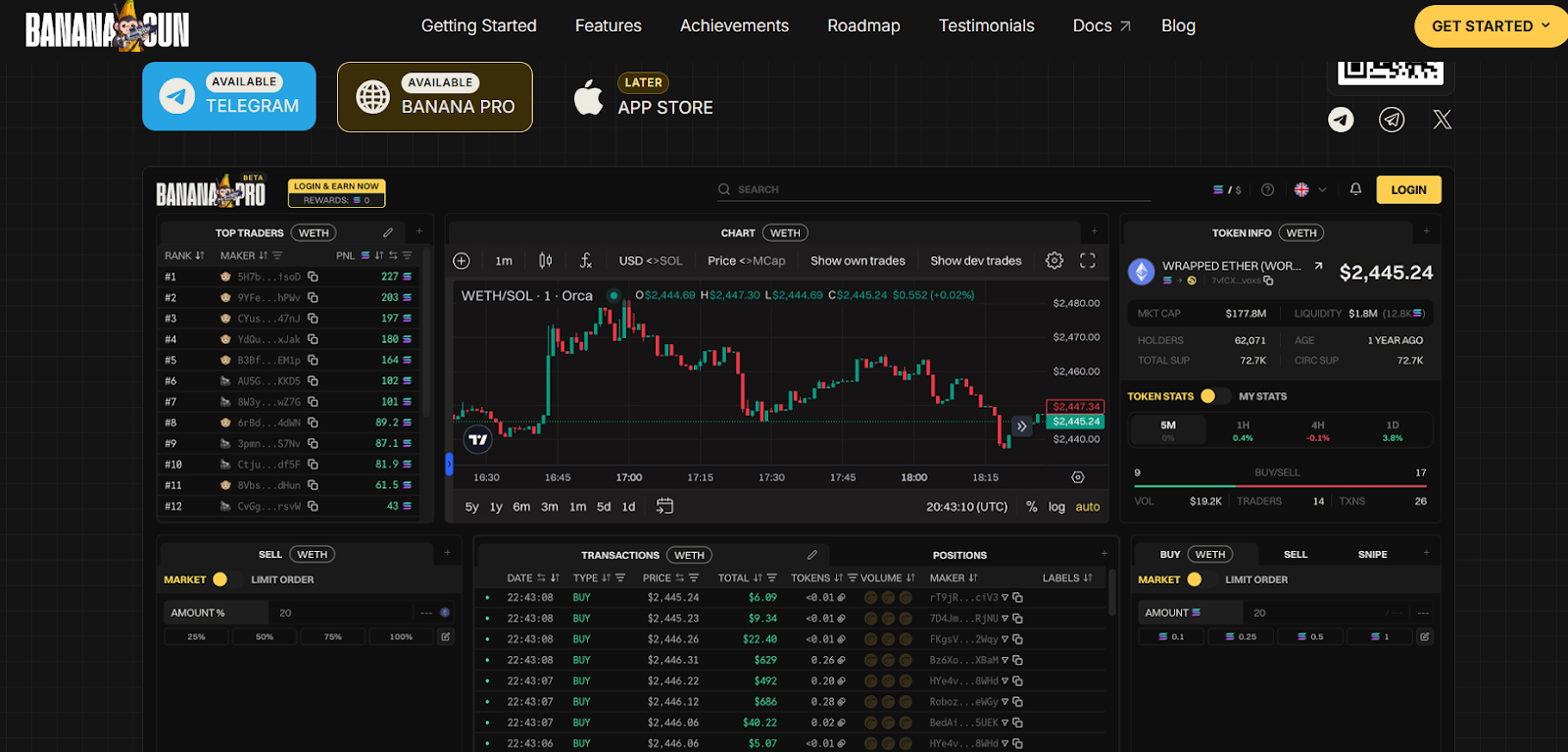
Task: Open the solid white Telegram circle under the QR code
Action: 1341,120
